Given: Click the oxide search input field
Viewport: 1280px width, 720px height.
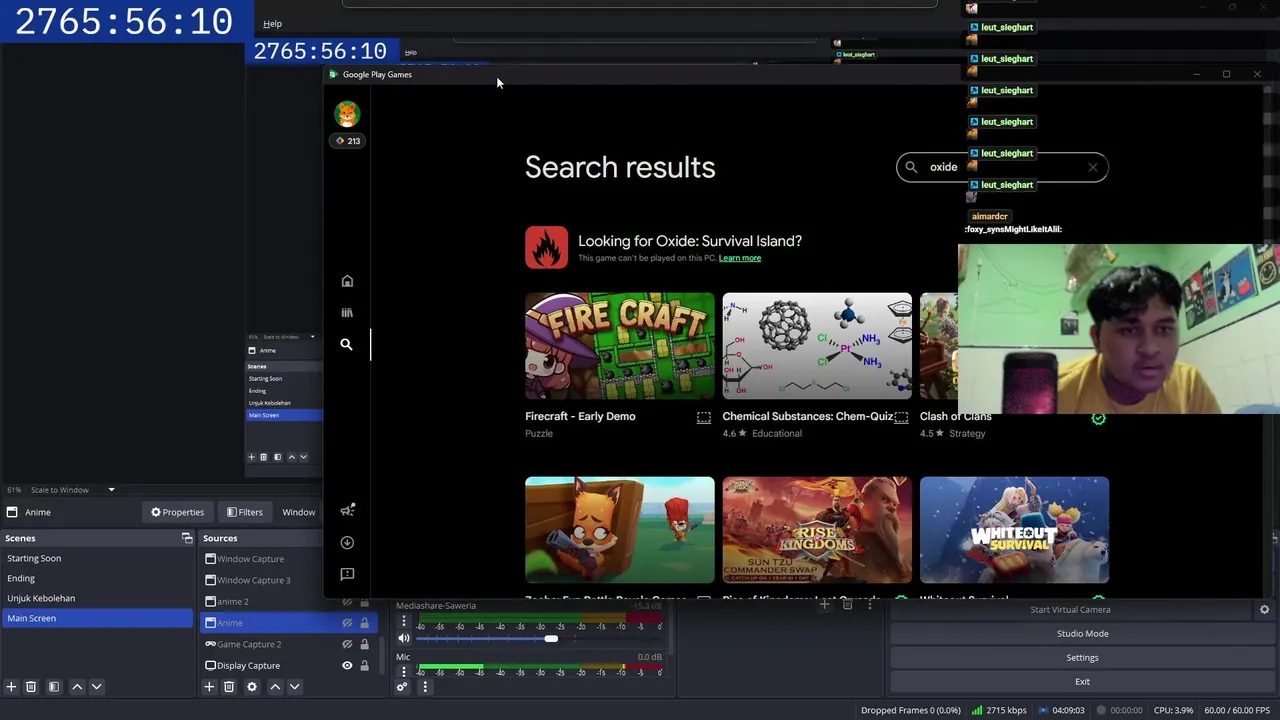Looking at the screenshot, I should click(x=1000, y=167).
